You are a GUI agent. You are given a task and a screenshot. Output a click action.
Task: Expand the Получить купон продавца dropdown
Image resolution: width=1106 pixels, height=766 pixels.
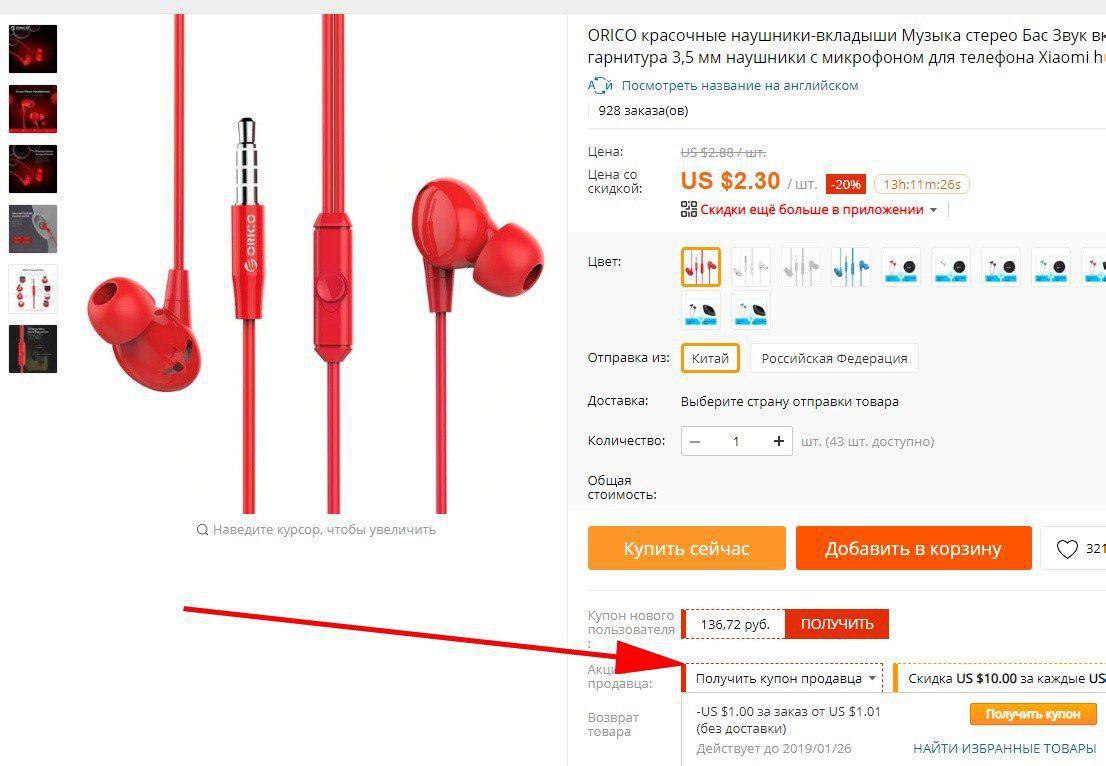pos(785,679)
